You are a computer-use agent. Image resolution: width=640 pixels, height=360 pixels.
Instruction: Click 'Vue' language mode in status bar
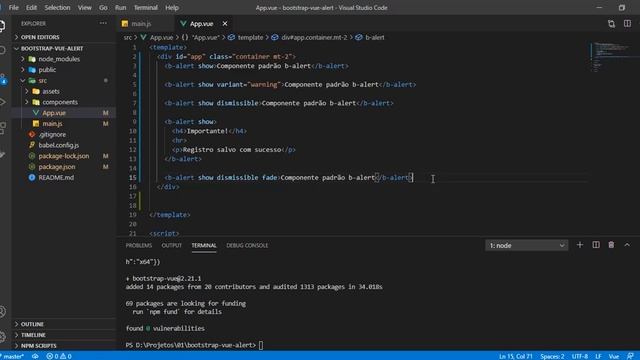[x=614, y=356]
